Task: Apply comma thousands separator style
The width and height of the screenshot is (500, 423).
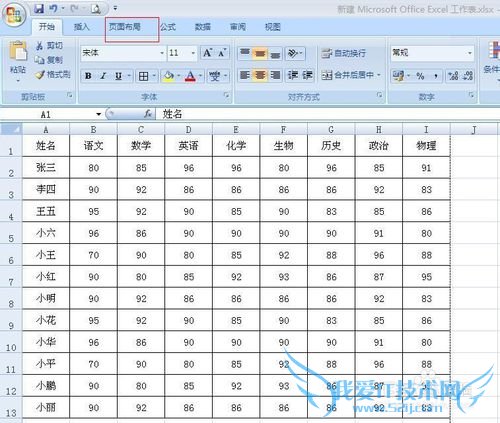Action: (435, 76)
